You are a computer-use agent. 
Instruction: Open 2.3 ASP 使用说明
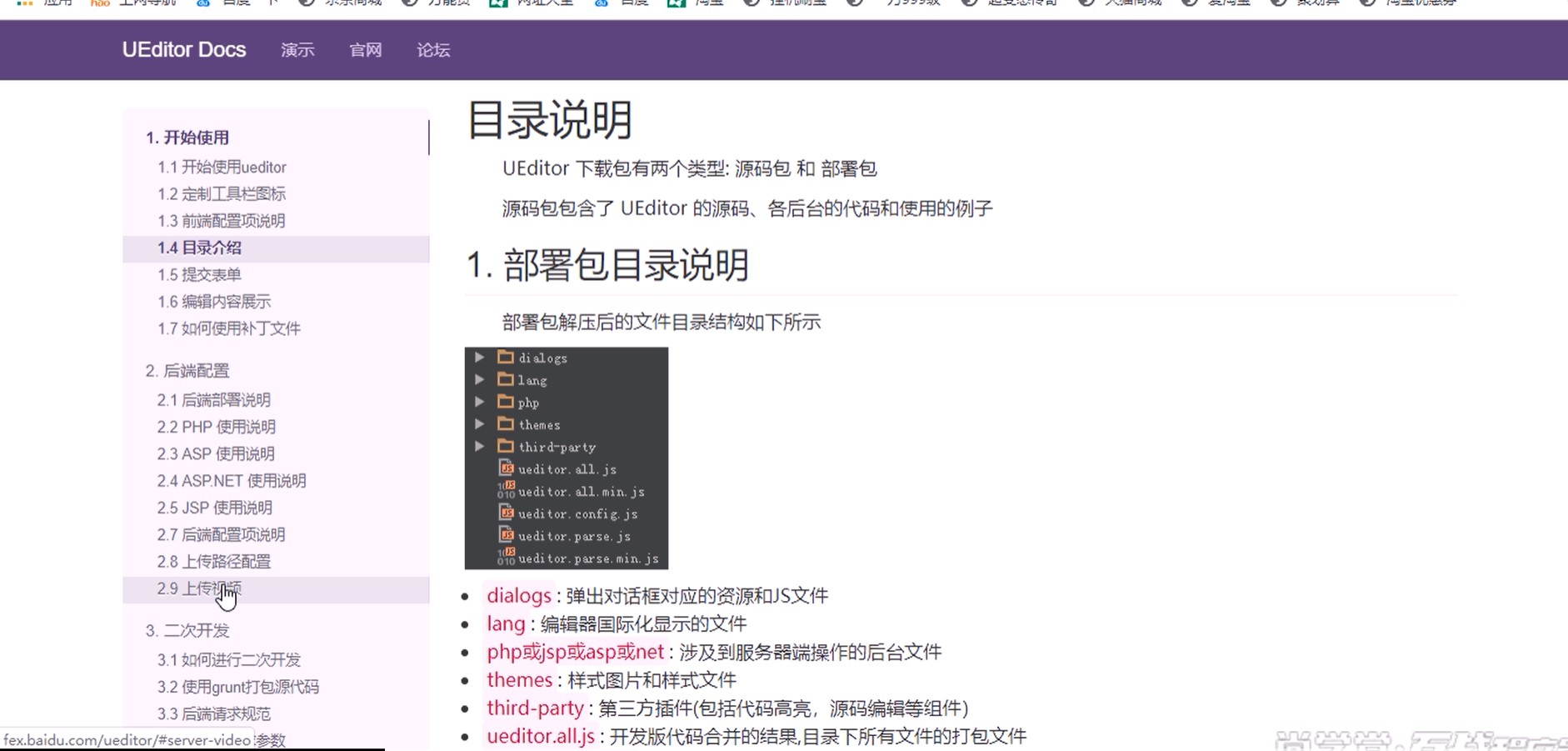(x=216, y=453)
